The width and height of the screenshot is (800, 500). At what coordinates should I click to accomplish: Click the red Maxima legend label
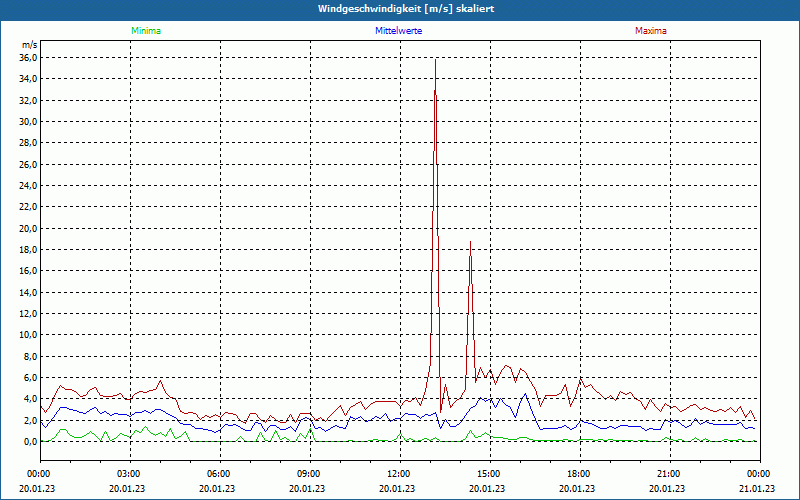coord(651,31)
